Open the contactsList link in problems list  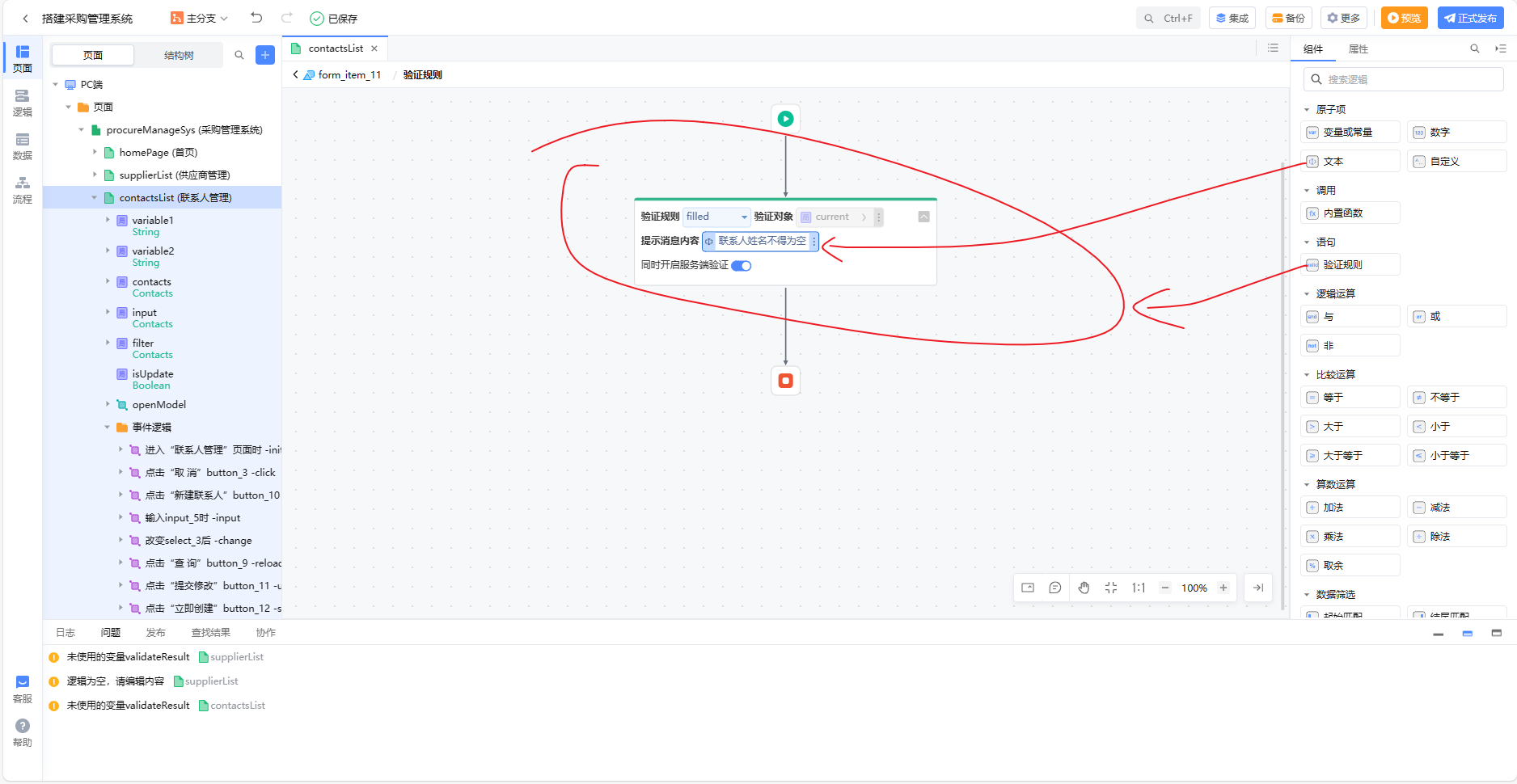[232, 706]
